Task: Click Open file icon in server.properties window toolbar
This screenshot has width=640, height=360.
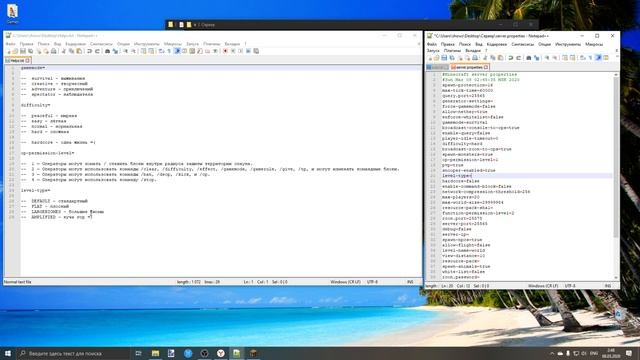Action: point(436,58)
